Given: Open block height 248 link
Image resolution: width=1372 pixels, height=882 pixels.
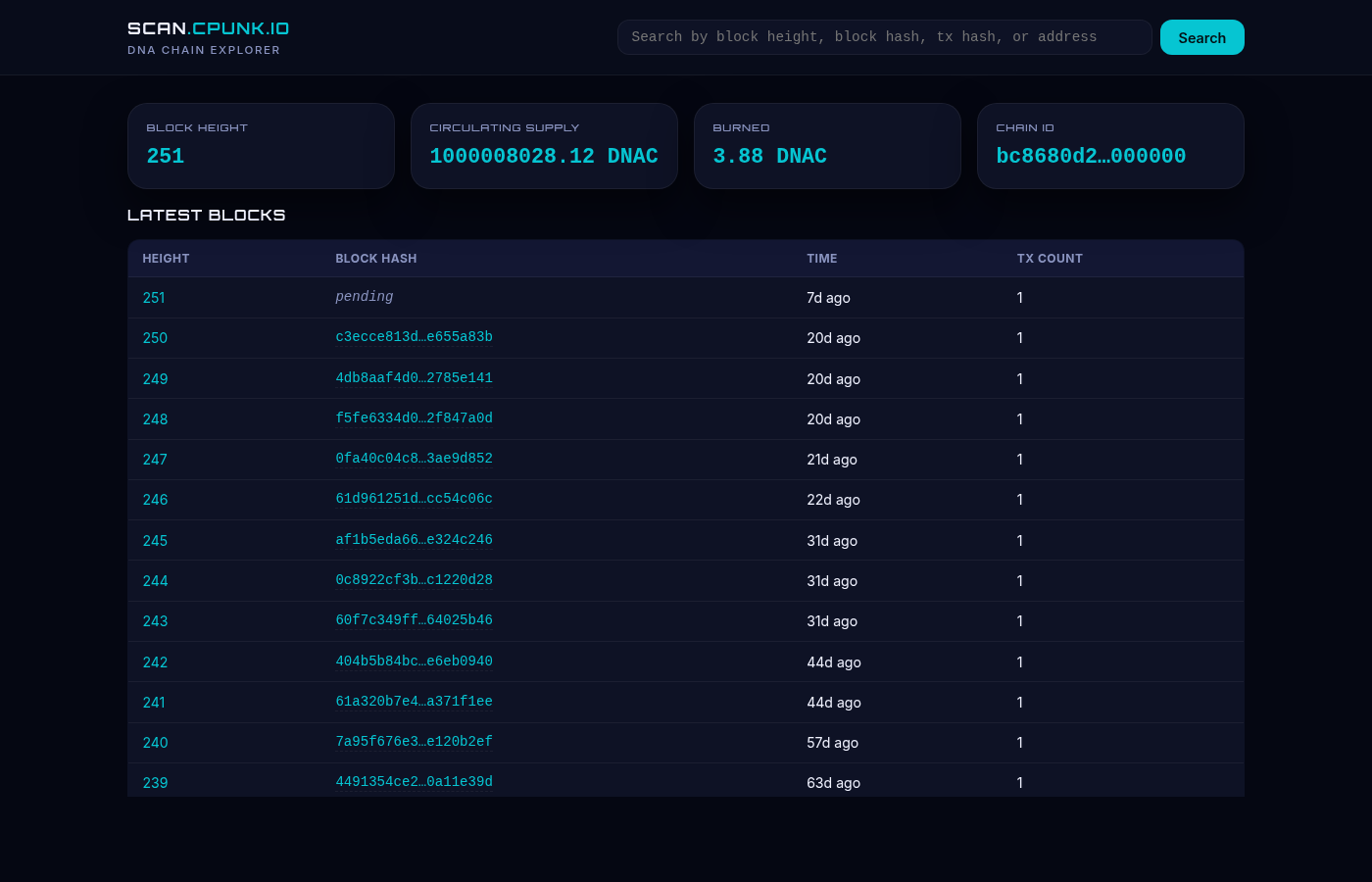Looking at the screenshot, I should [x=155, y=419].
